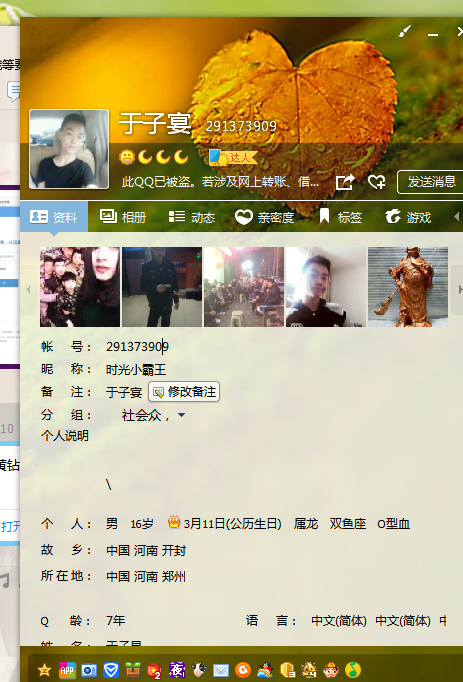Open the gold shield icon
This screenshot has height=682, width=463.
pyautogui.click(x=287, y=670)
